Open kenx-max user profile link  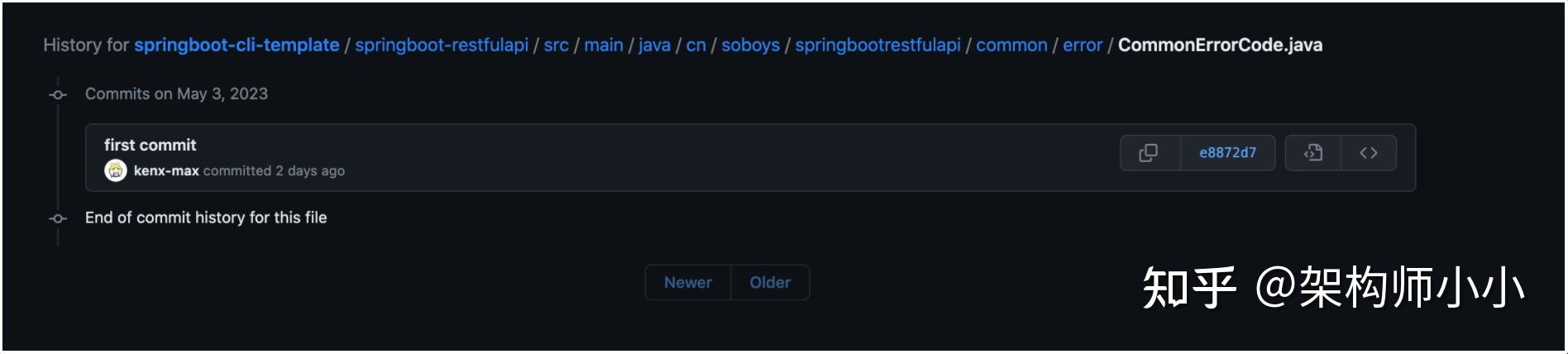tap(166, 171)
